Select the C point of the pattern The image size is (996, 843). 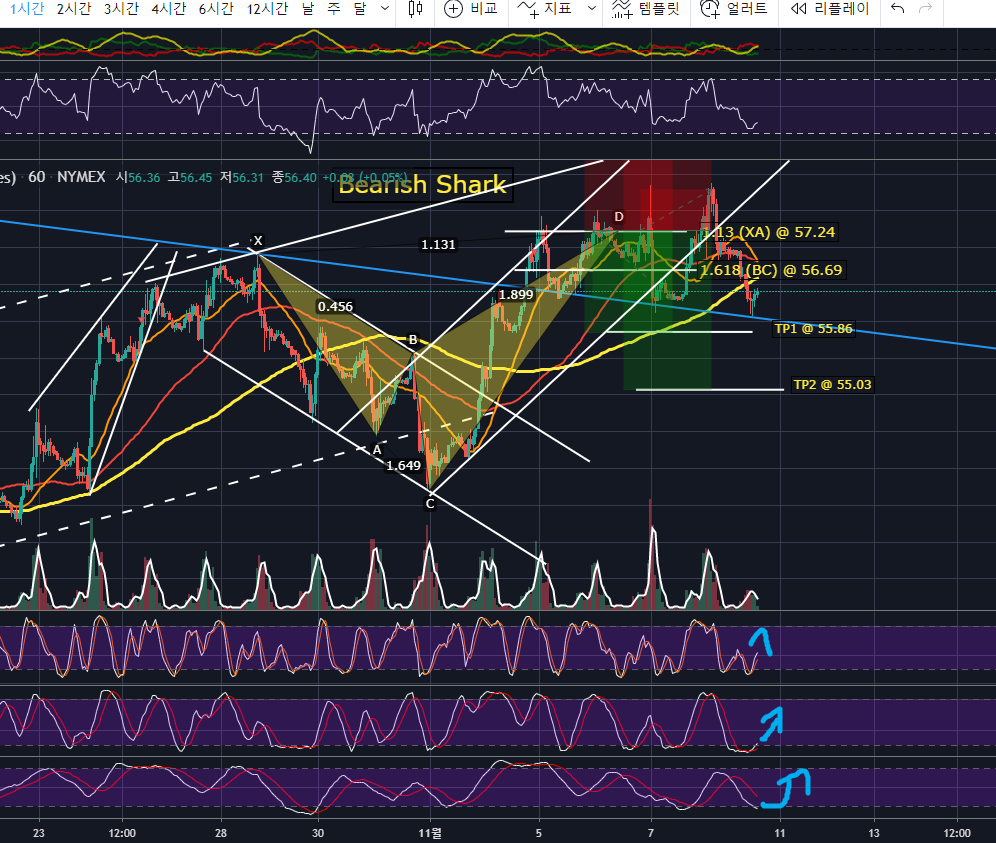pos(430,504)
